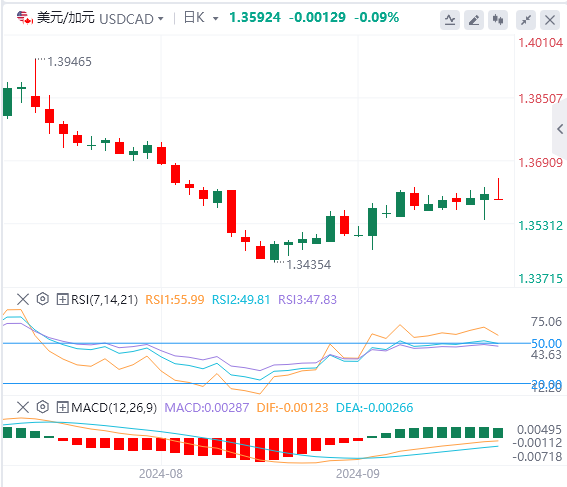Click the 1.39465 high price label

pyautogui.click(x=69, y=62)
